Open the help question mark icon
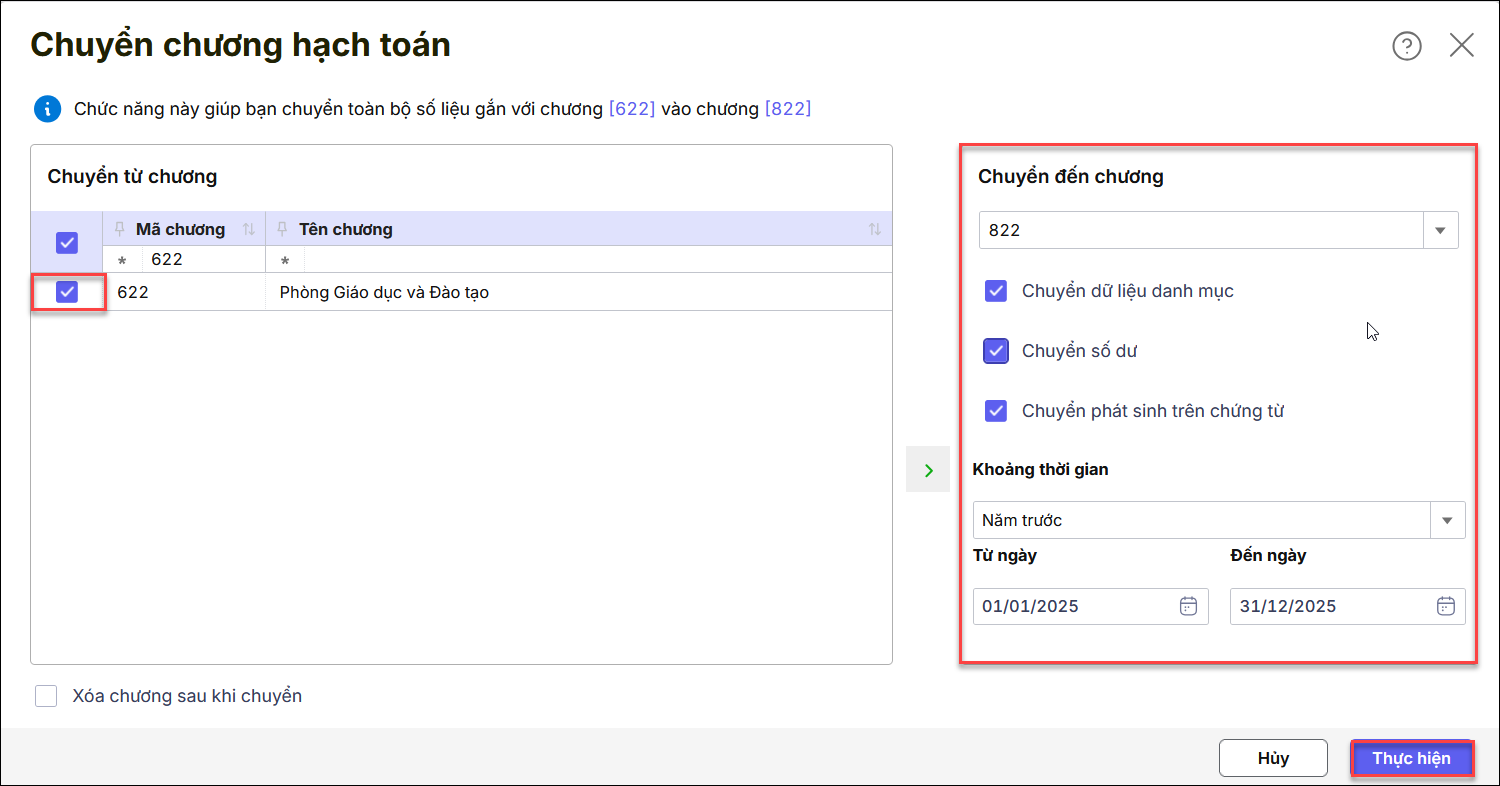This screenshot has height=786, width=1500. [1407, 46]
